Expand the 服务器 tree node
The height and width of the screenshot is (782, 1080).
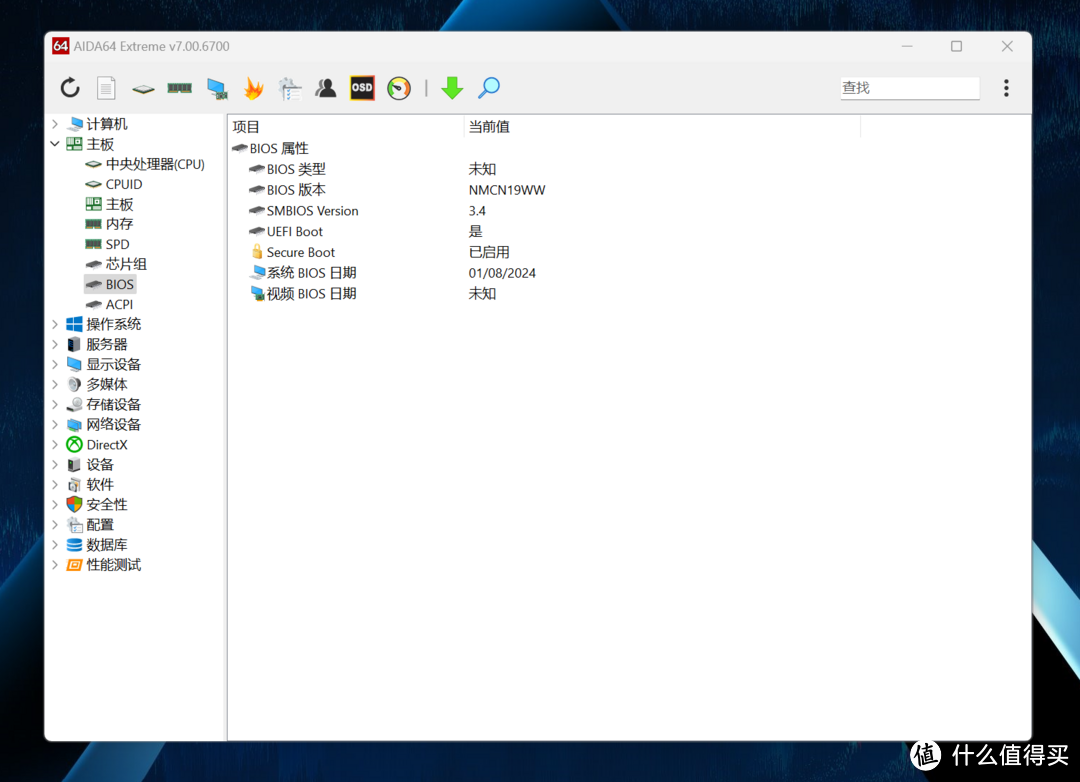(55, 344)
